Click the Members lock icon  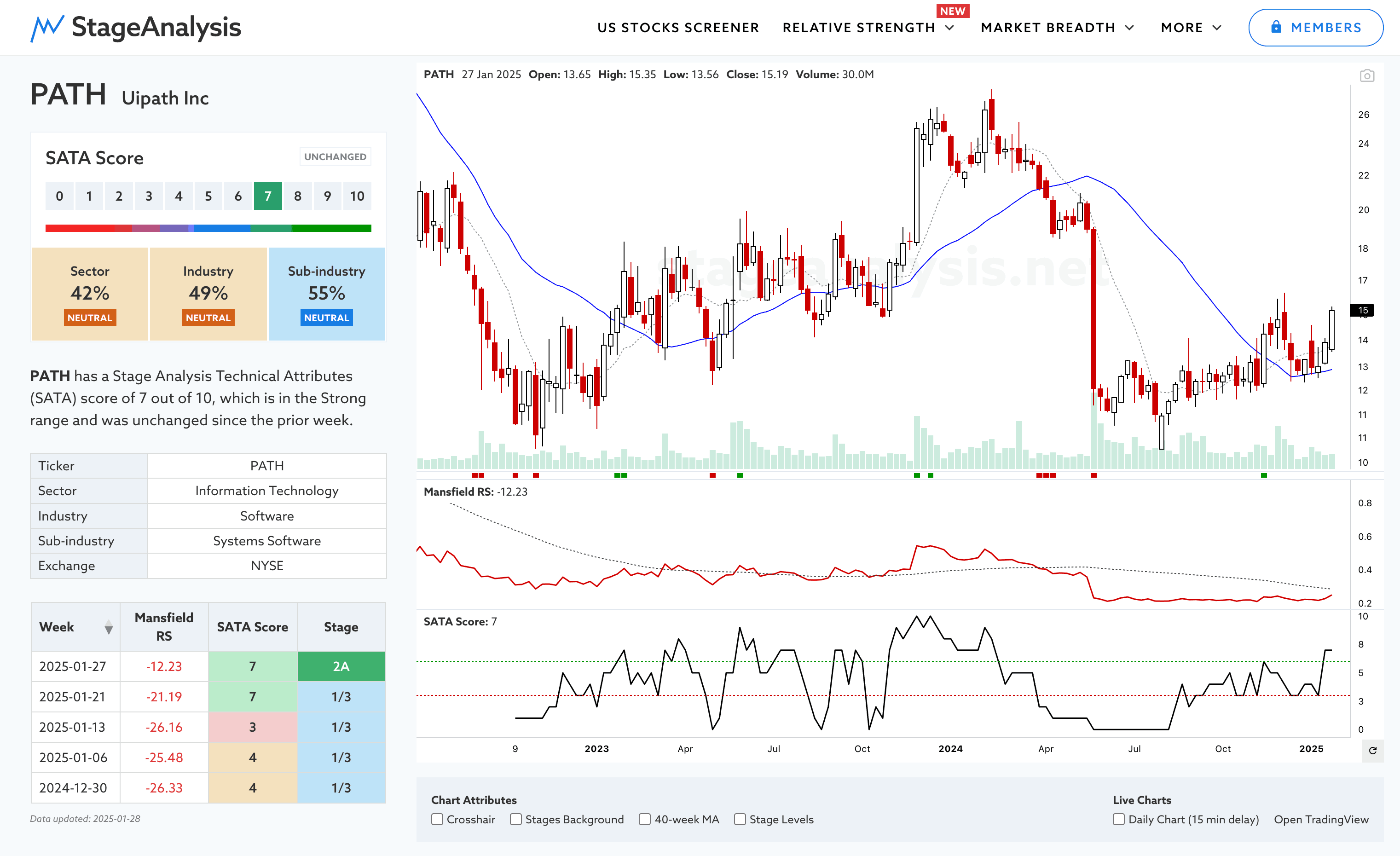coord(1276,27)
